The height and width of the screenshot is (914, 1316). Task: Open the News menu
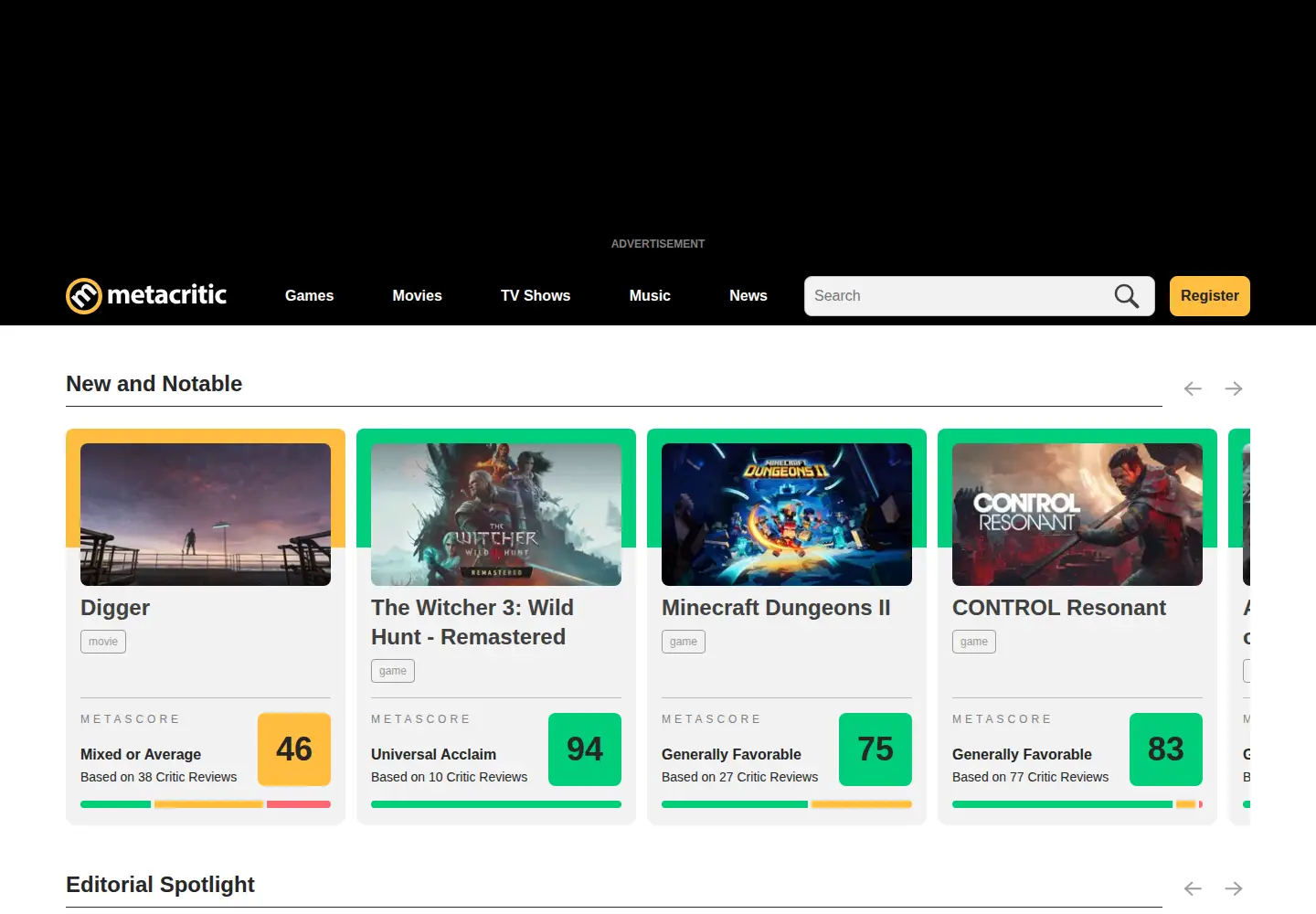748,296
